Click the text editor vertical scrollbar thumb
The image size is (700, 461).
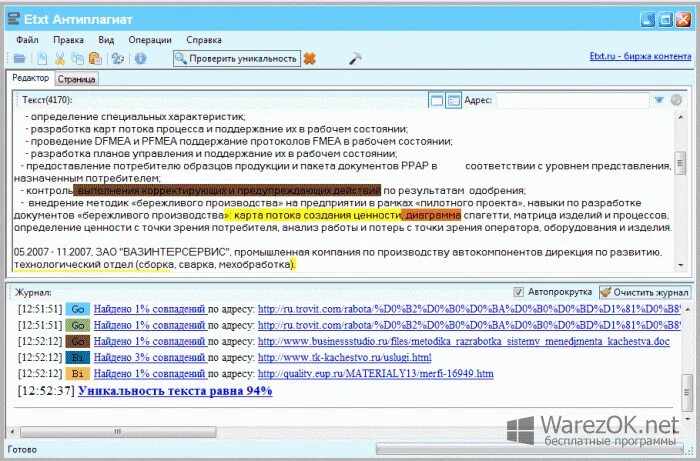pos(680,164)
